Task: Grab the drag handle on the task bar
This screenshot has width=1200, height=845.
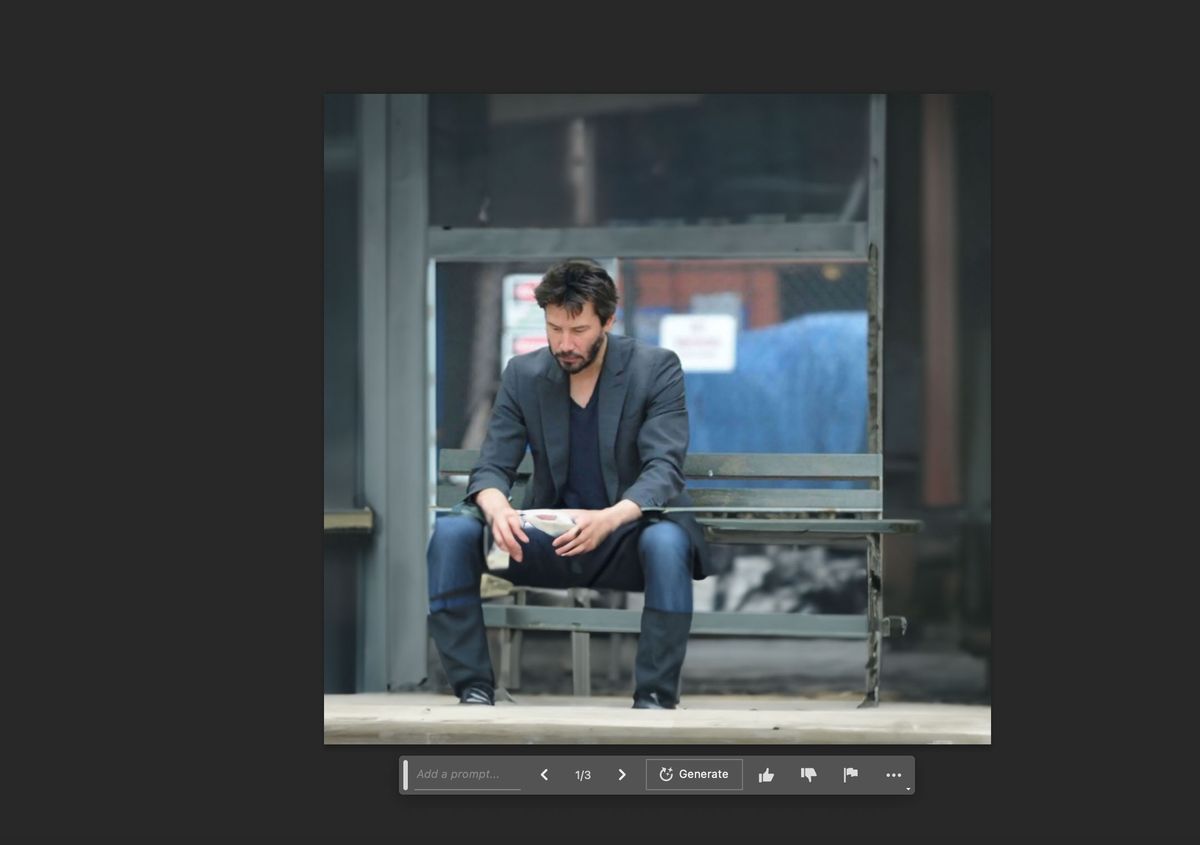Action: point(404,774)
